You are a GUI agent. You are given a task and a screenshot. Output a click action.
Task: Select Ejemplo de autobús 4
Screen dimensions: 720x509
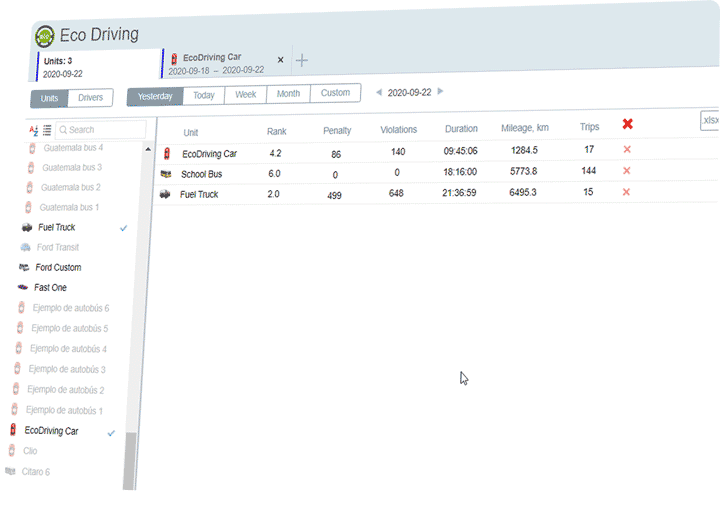pos(68,349)
